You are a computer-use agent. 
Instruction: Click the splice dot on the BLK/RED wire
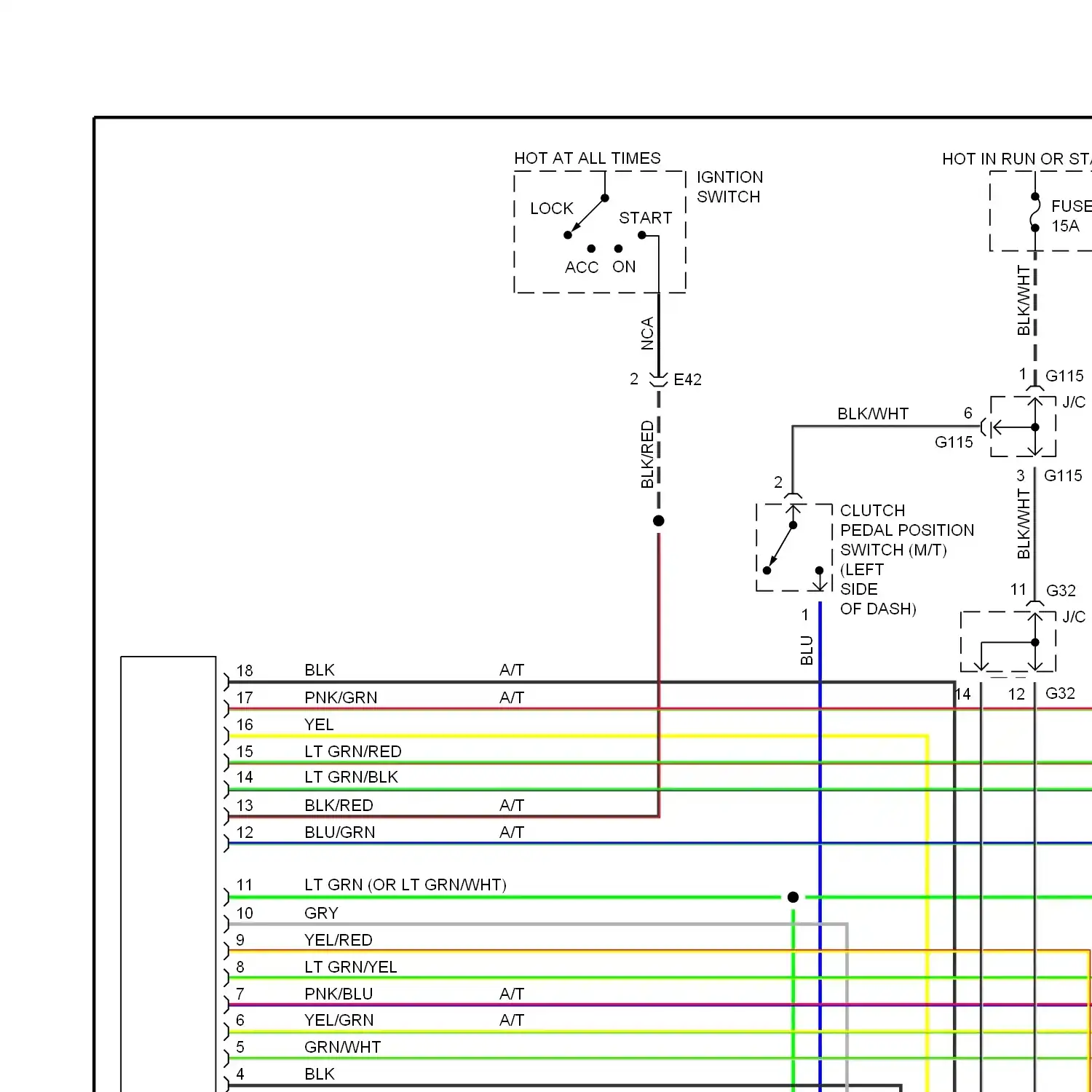[x=659, y=521]
